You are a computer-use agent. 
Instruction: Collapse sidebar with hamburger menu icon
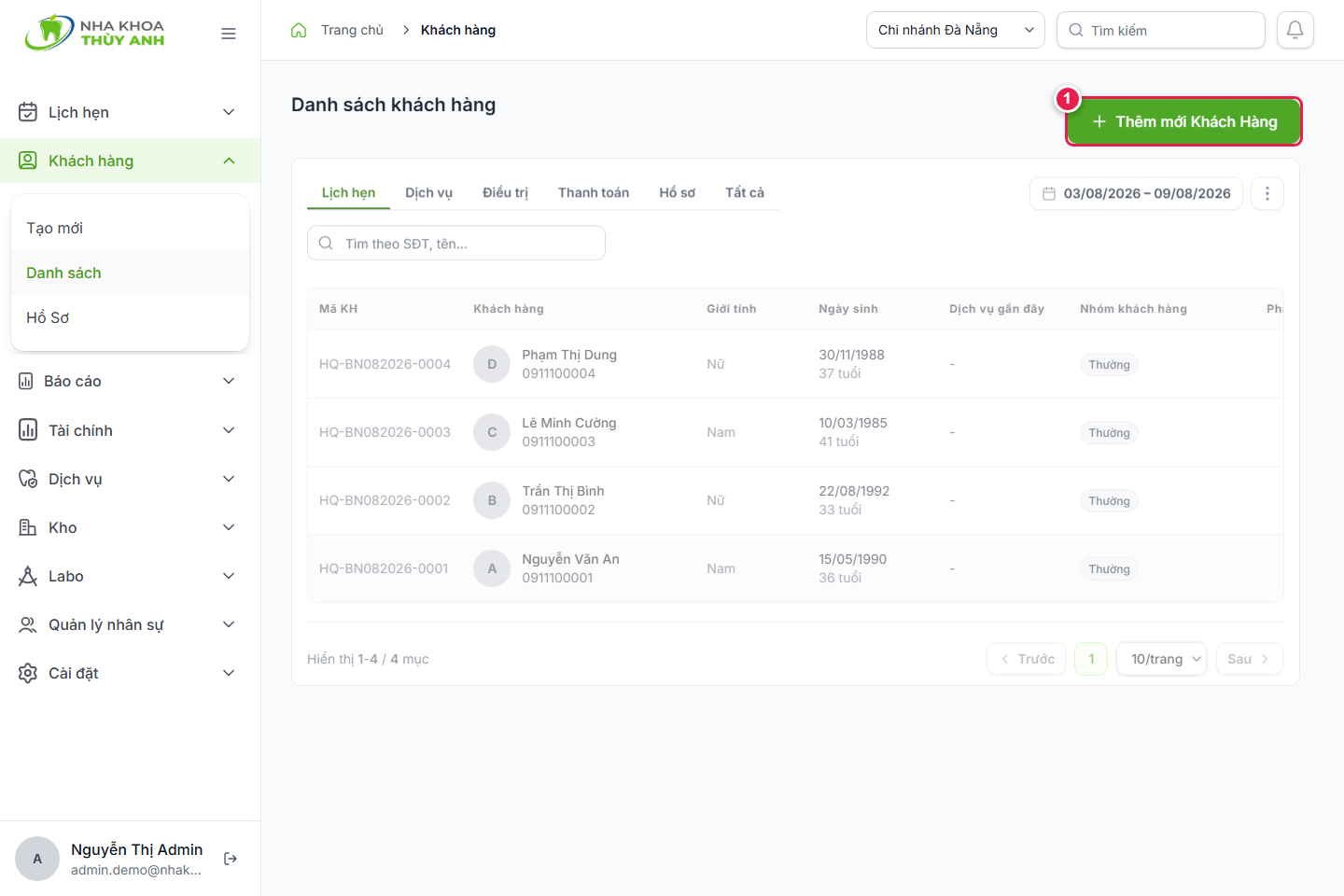(229, 34)
